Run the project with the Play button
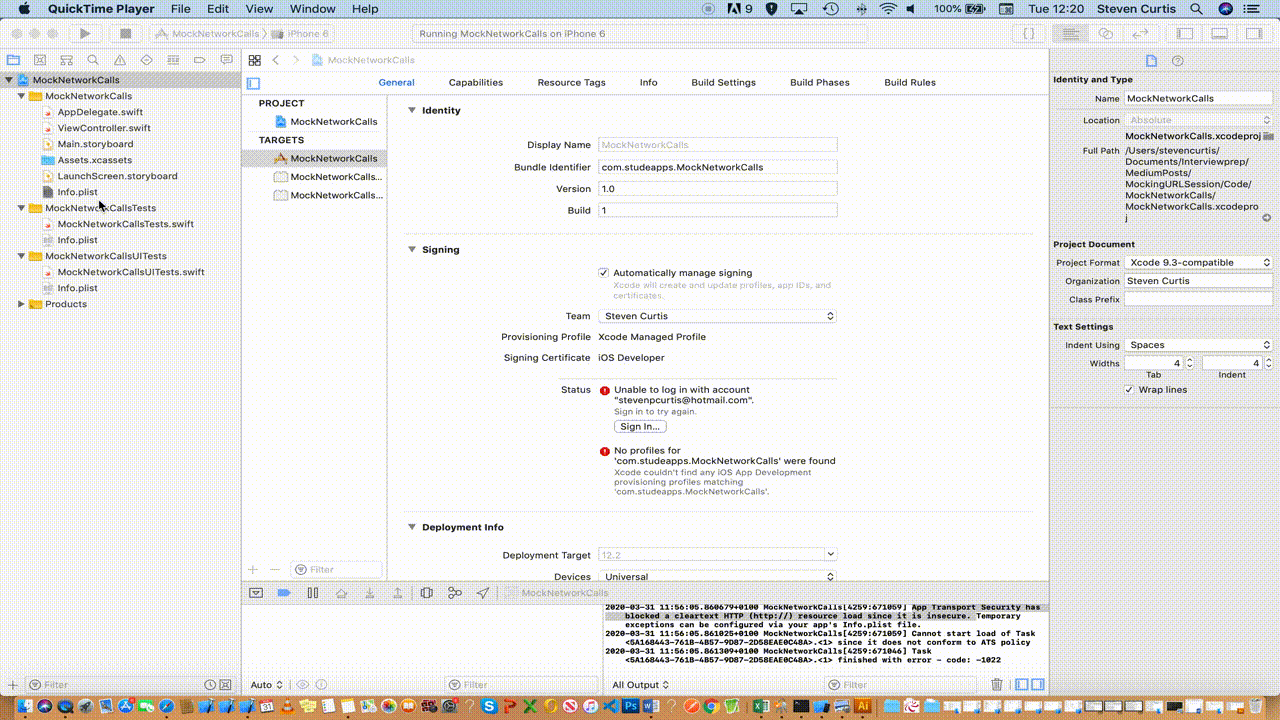1280x720 pixels. click(85, 33)
